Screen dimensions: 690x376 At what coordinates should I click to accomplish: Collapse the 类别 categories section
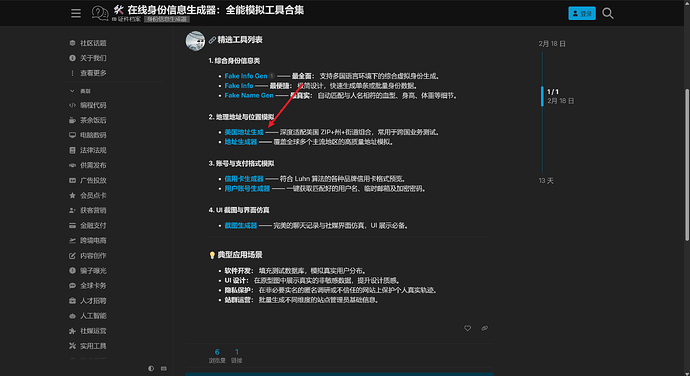coord(80,91)
